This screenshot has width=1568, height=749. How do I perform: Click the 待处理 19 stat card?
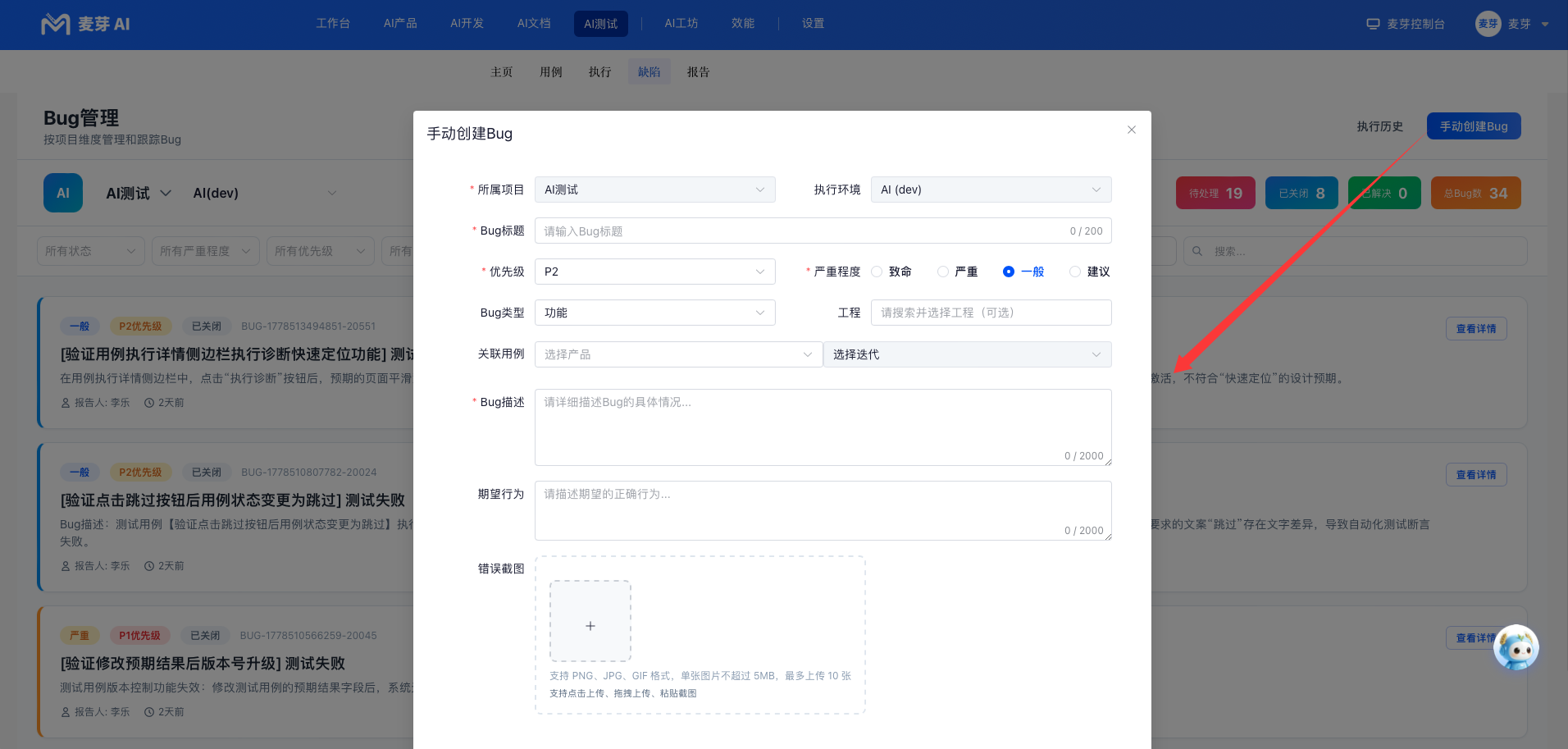coord(1215,193)
